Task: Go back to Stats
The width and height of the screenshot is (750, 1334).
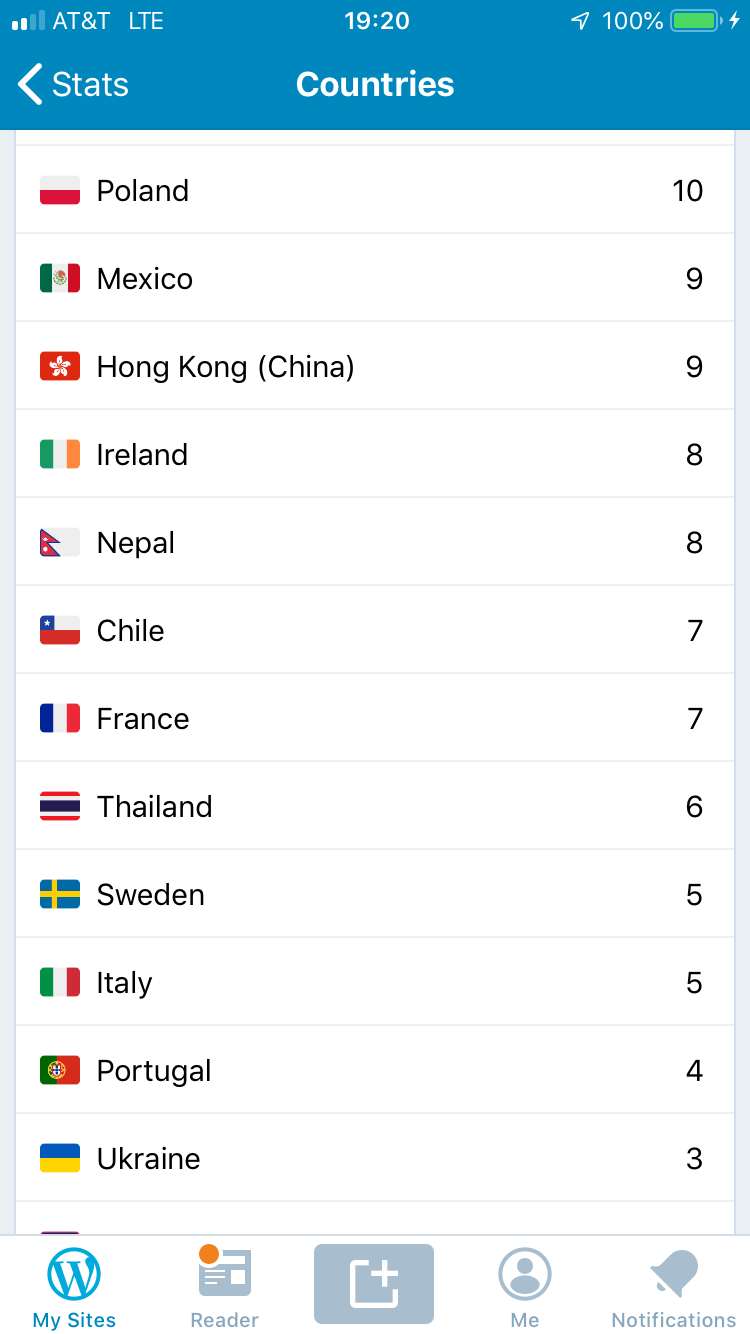Action: 73,85
